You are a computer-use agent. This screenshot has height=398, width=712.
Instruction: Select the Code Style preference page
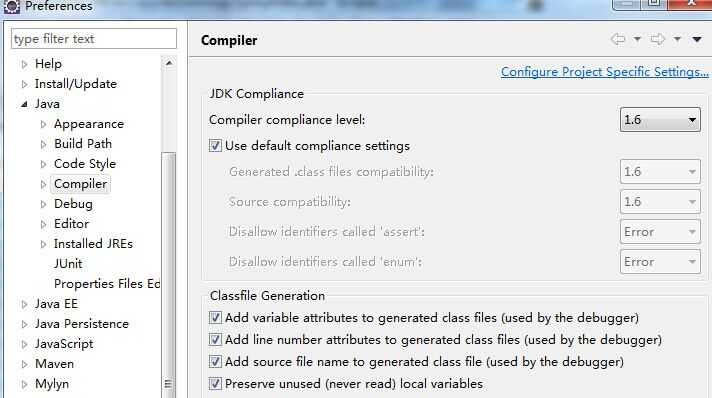85,164
